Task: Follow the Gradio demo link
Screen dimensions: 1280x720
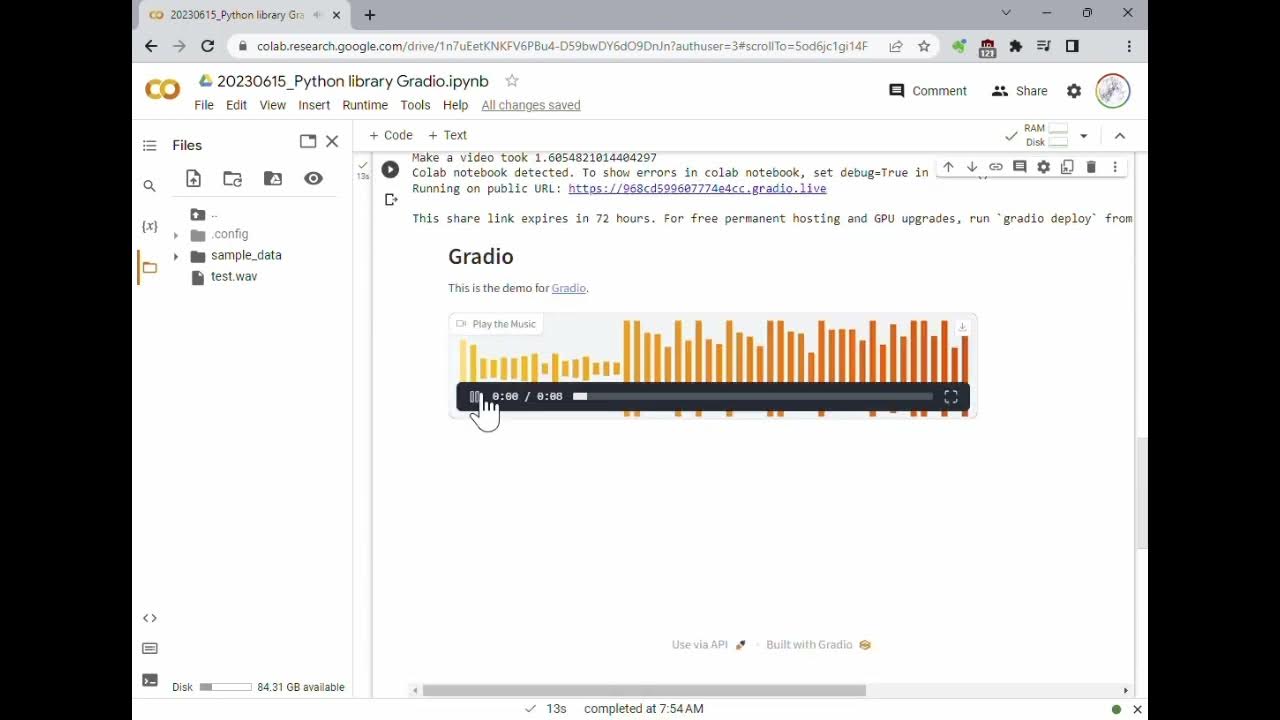Action: click(x=568, y=288)
